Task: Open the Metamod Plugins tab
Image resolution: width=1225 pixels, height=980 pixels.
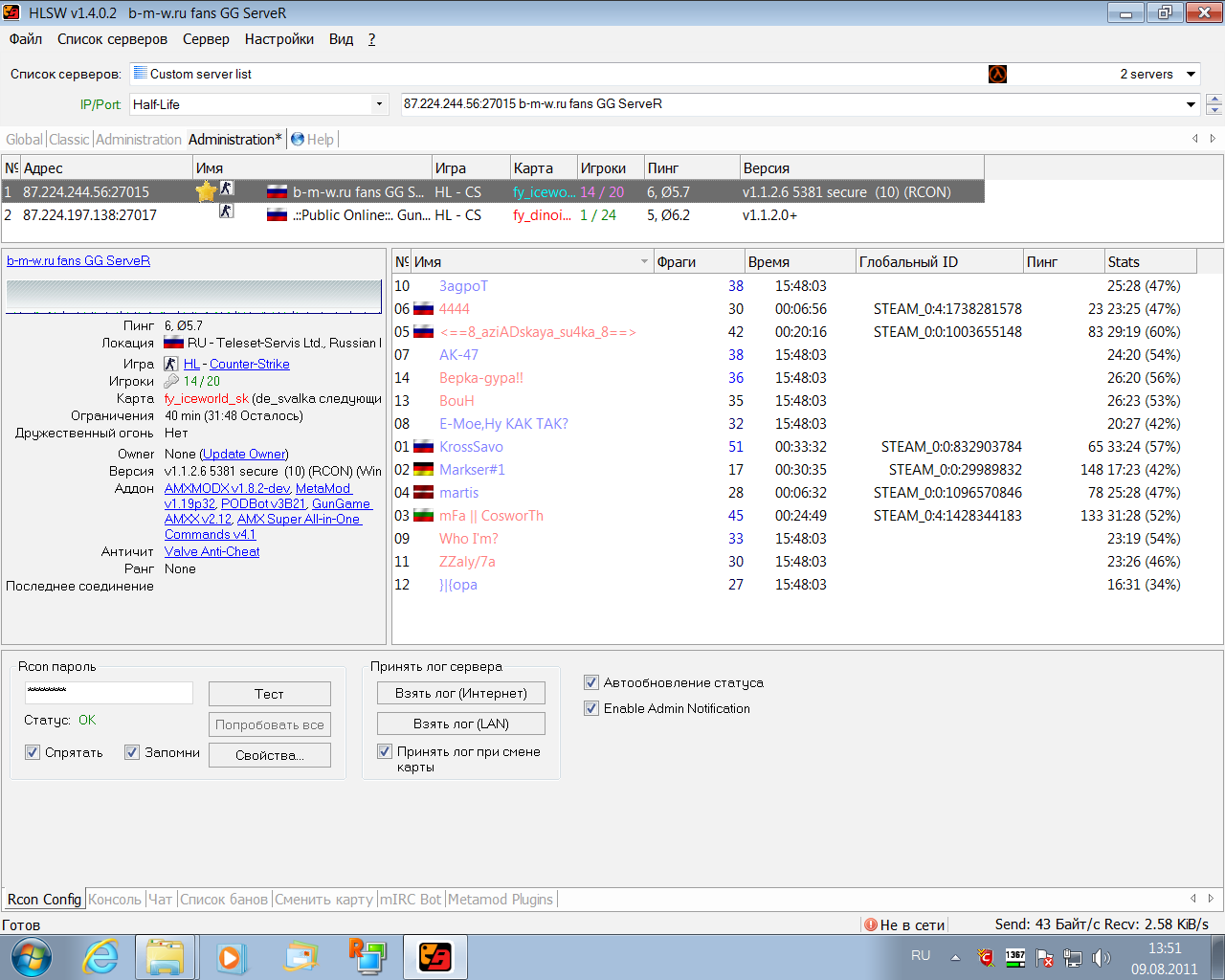Action: coord(501,900)
